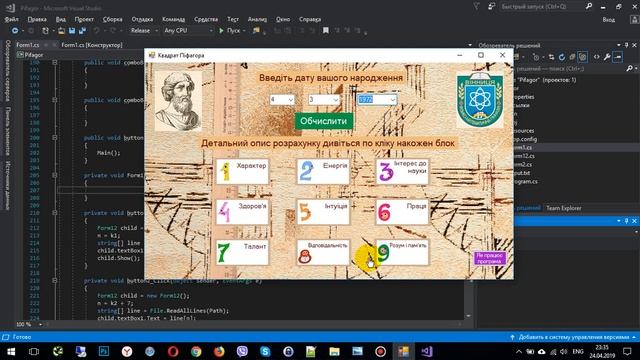Click the Характер block number 1
This screenshot has height=360, width=640.
242,171
